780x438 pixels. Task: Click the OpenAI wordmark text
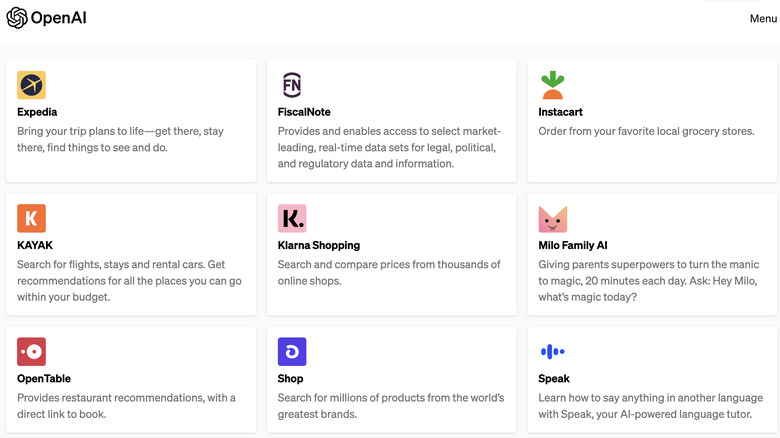point(57,18)
